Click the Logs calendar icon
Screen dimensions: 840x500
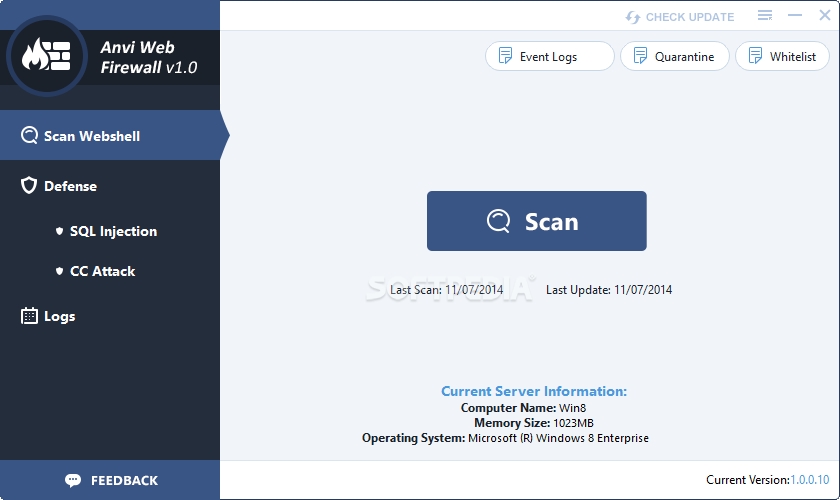point(29,316)
